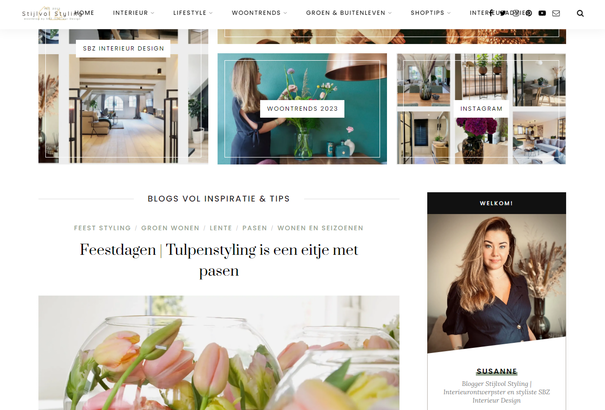The image size is (605, 410).
Task: Open the email envelope icon
Action: click(x=556, y=13)
